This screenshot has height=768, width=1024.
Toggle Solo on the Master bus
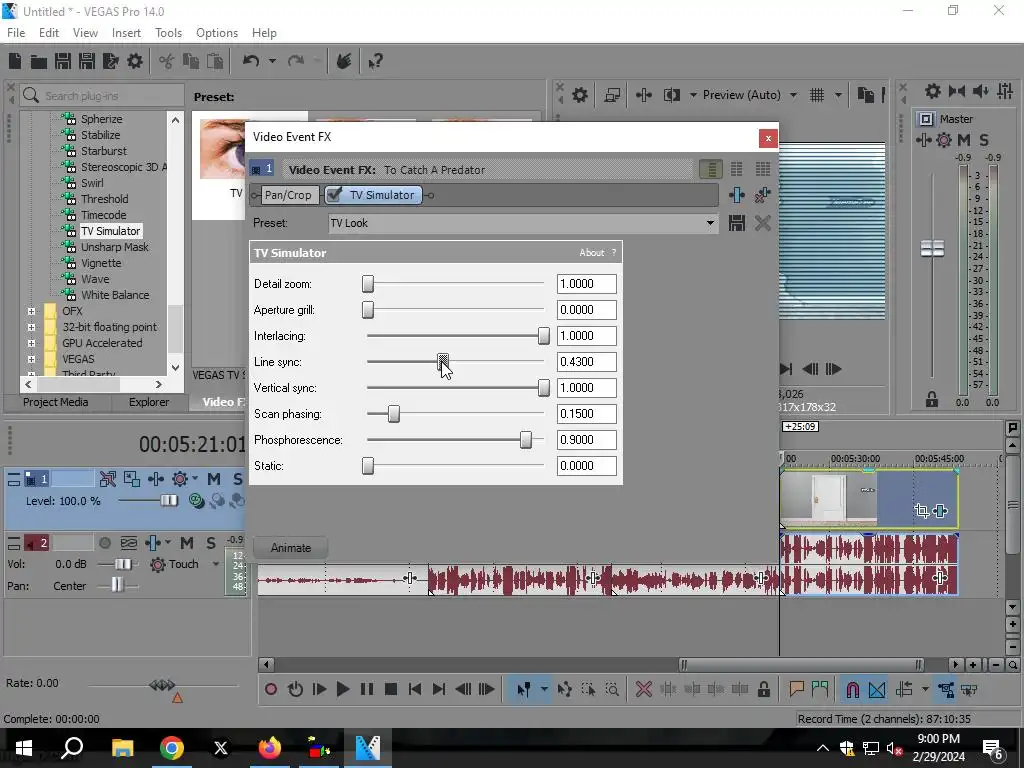point(984,140)
